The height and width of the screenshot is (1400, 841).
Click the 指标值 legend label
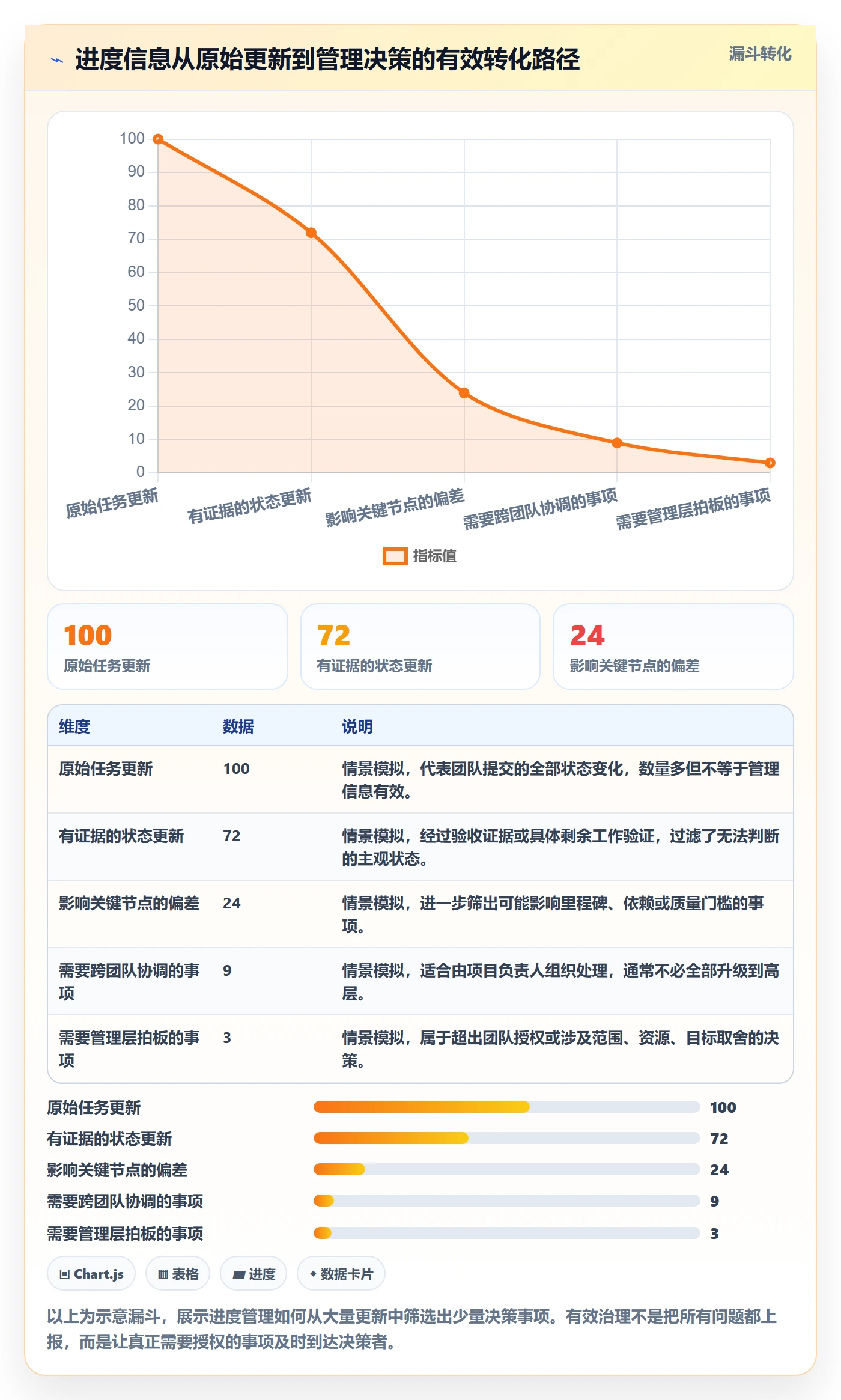[435, 556]
